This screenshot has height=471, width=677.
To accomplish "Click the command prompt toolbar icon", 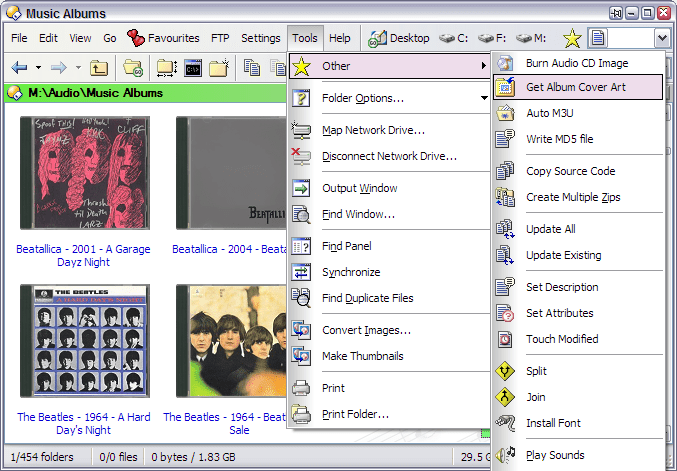I will click(193, 68).
